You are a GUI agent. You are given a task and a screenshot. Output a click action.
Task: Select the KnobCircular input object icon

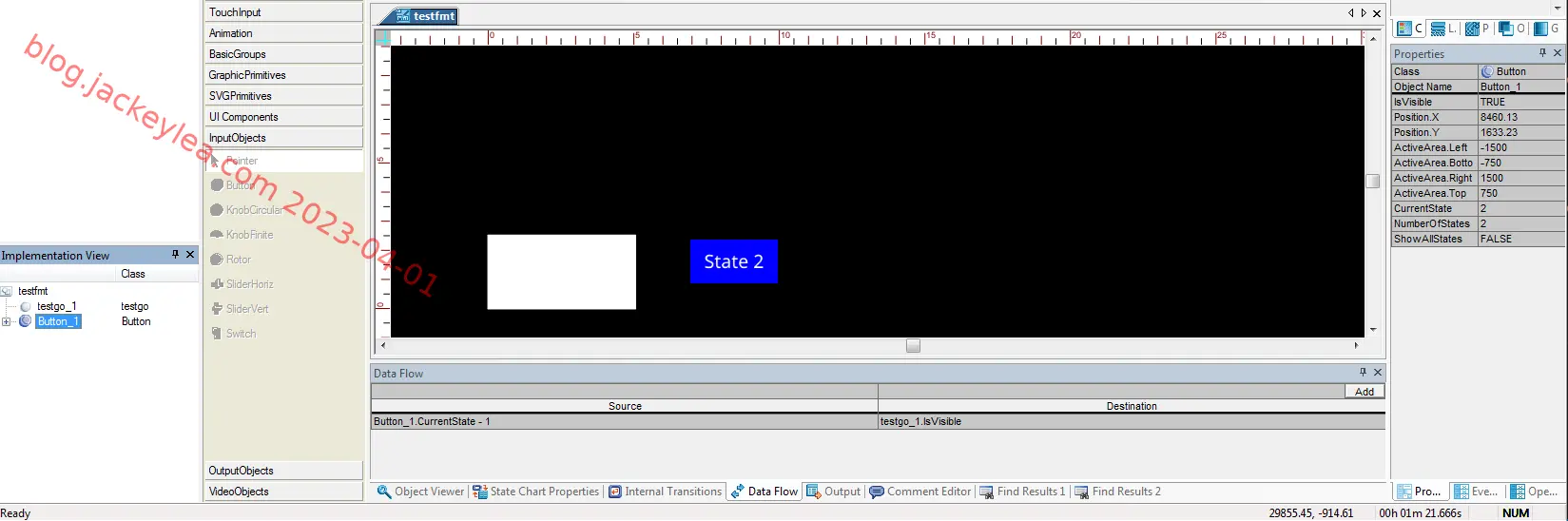tap(217, 210)
